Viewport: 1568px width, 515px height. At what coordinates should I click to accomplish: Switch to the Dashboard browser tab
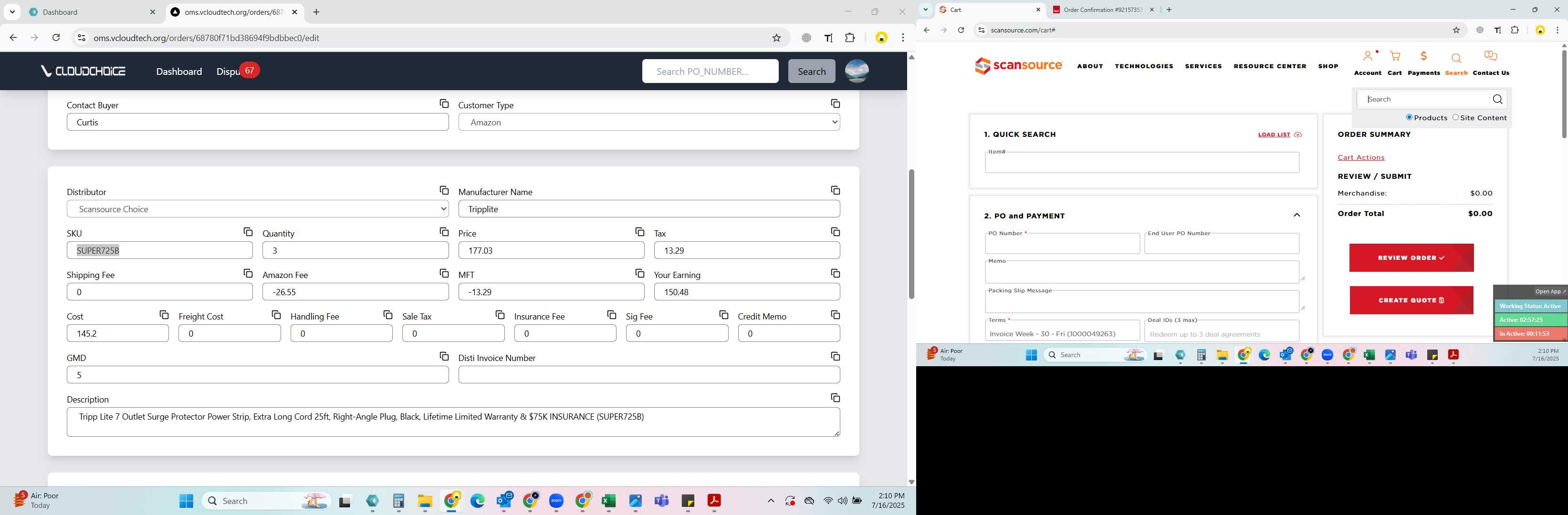tap(93, 12)
